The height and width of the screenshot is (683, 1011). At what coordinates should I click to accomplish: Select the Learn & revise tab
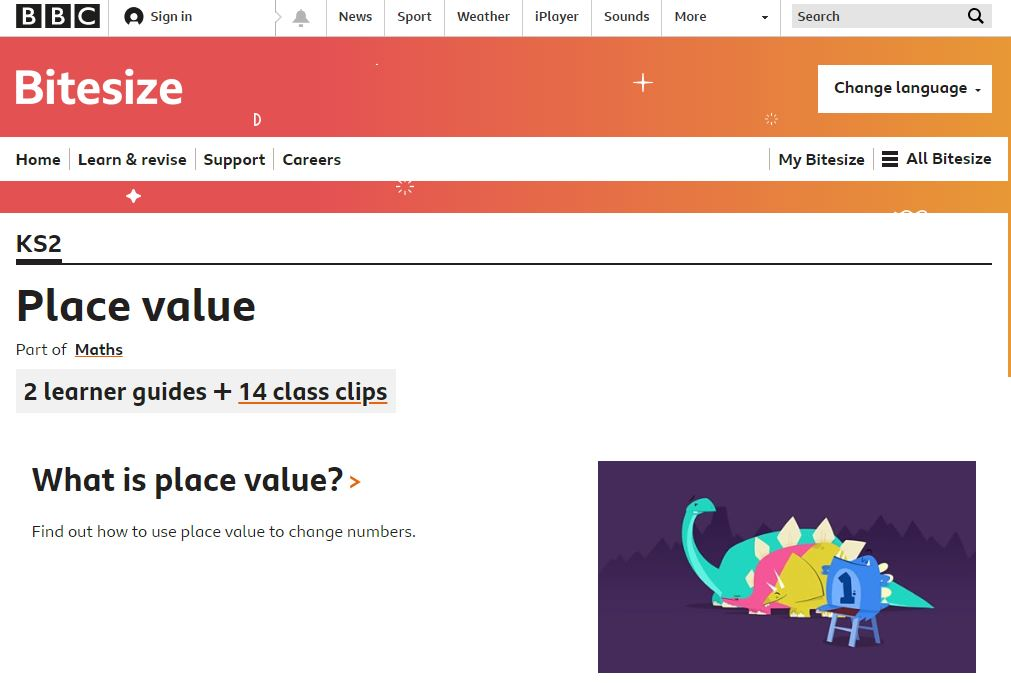coord(132,159)
